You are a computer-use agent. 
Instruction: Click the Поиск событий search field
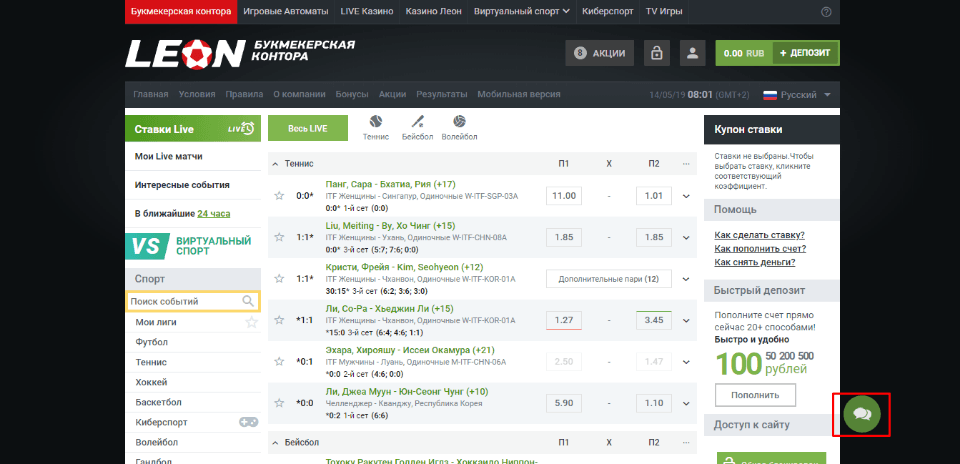coord(185,301)
